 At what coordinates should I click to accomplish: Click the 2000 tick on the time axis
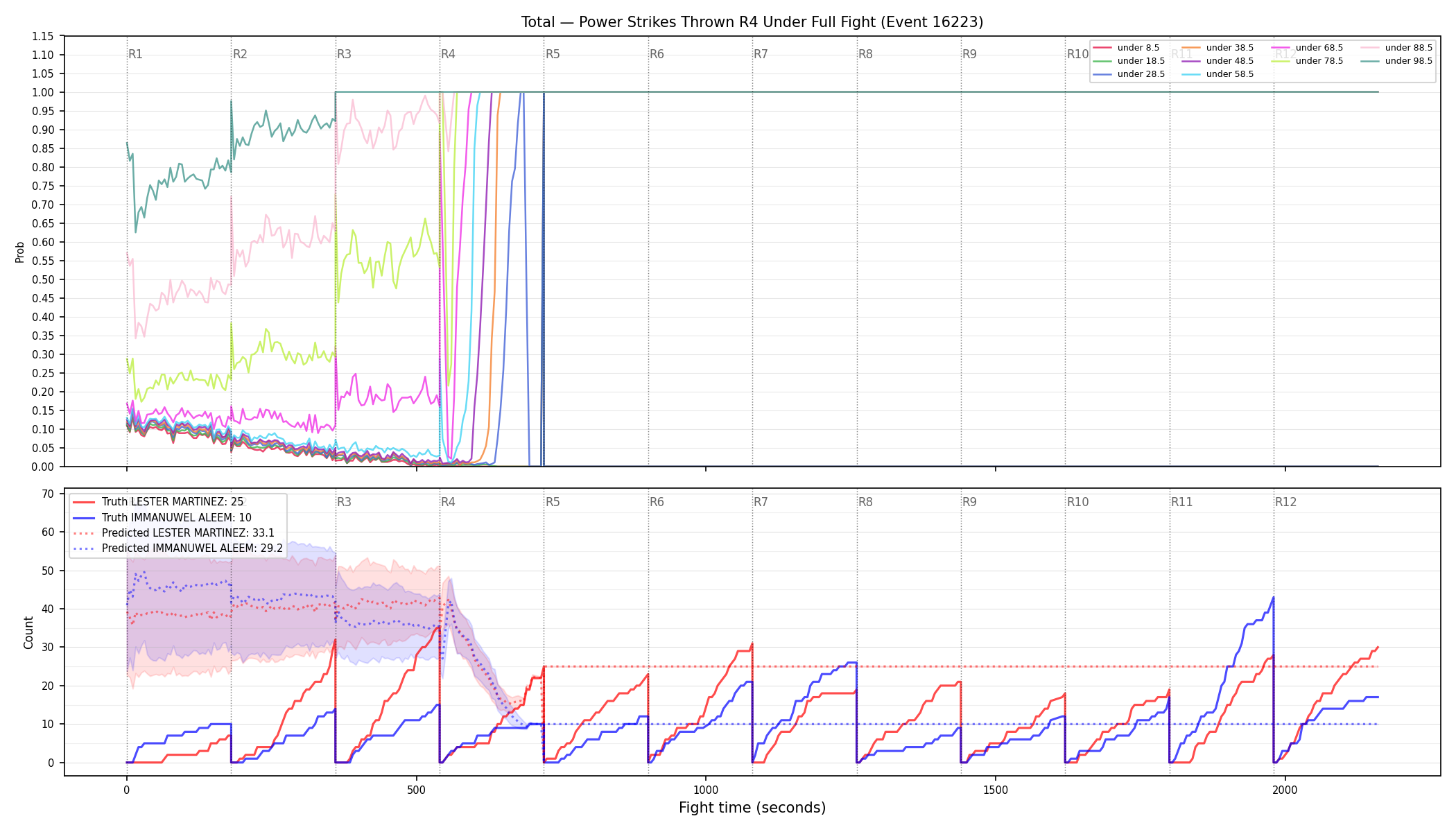1285,790
